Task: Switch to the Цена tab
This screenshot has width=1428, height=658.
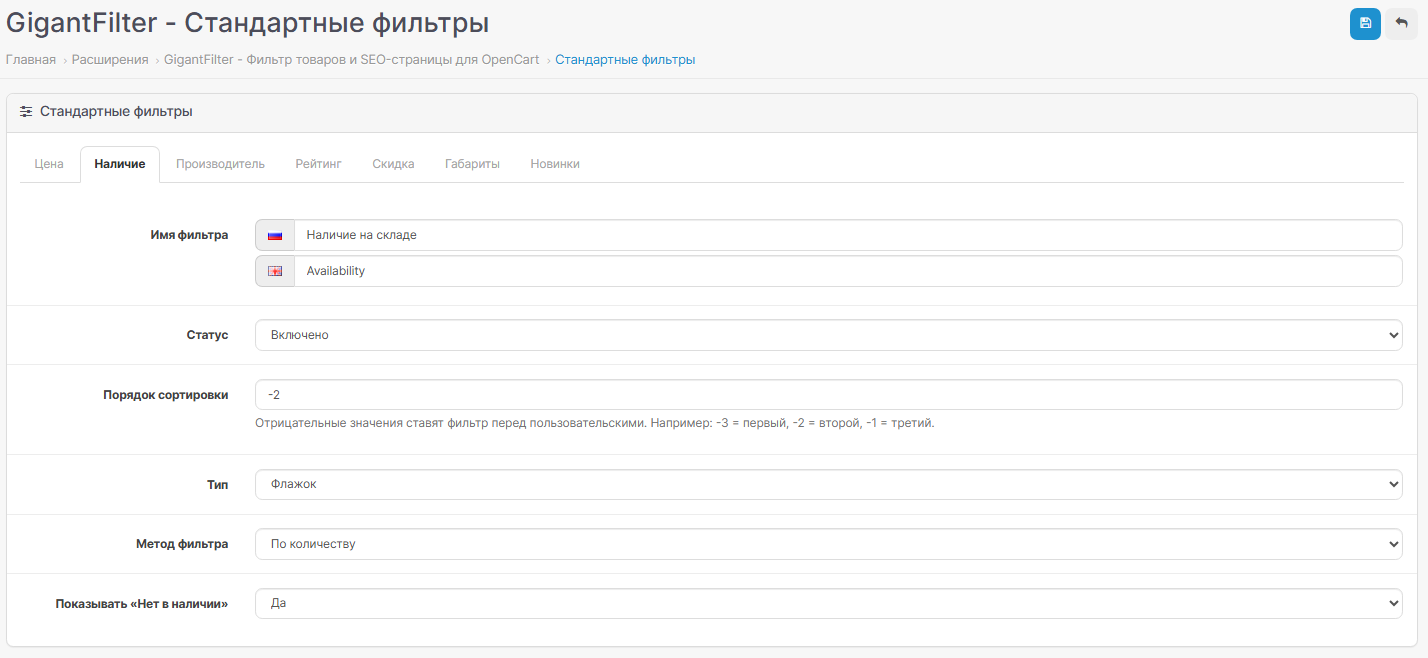Action: (x=49, y=164)
